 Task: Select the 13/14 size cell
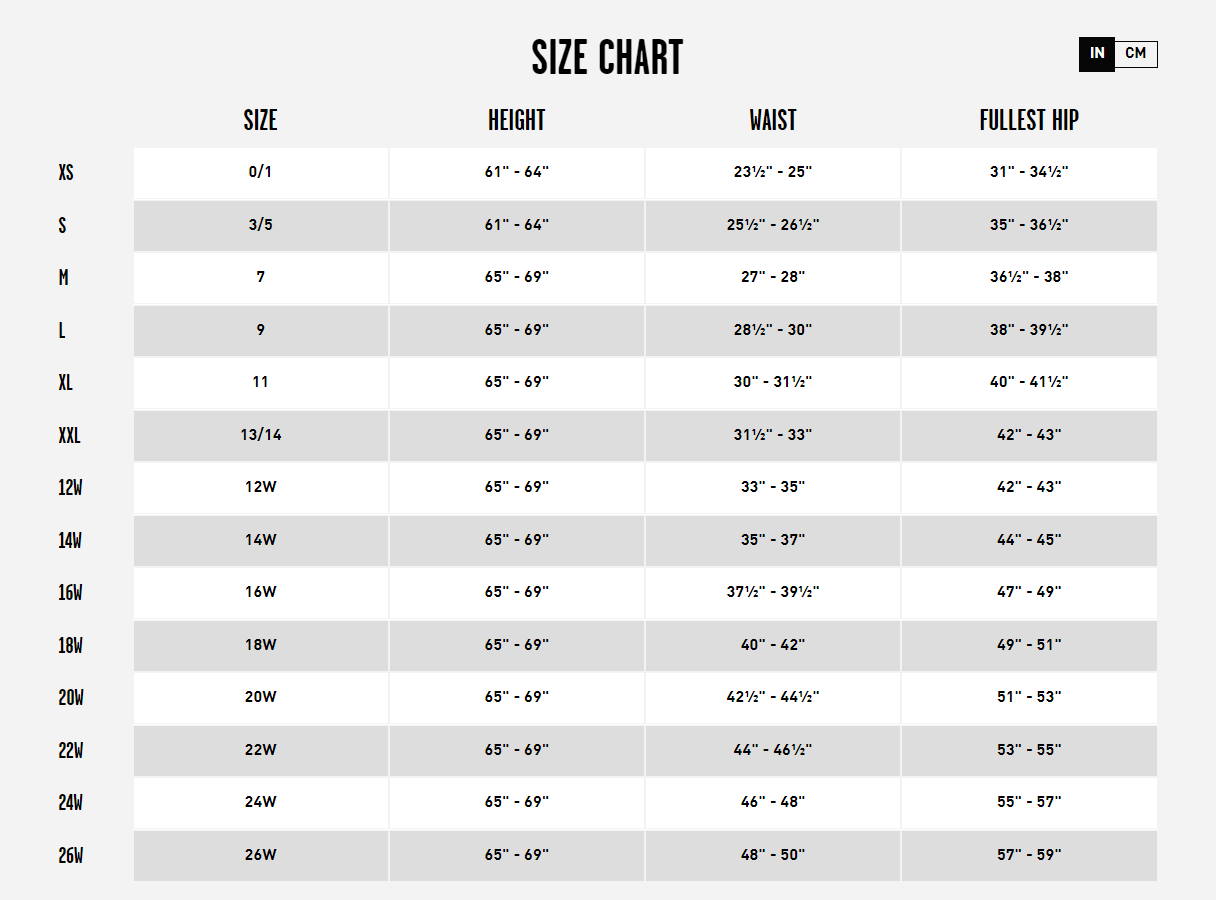261,436
